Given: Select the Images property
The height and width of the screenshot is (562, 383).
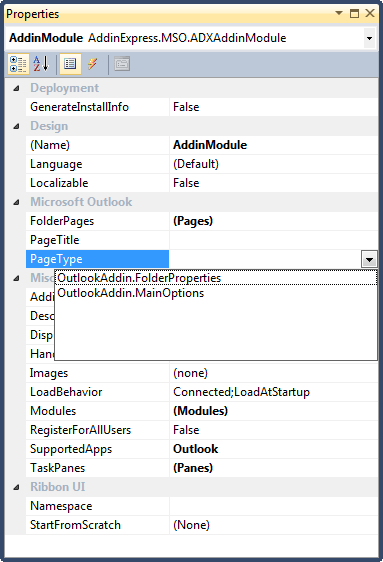Looking at the screenshot, I should point(97,373).
